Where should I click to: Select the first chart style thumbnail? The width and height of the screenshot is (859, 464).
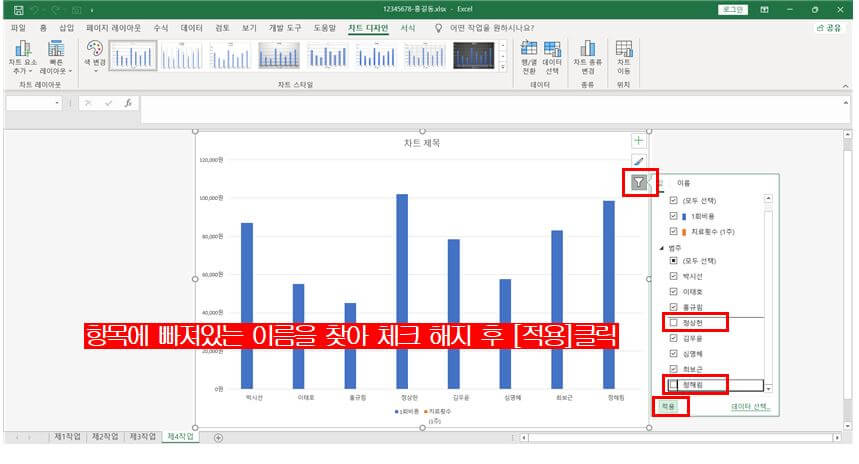click(133, 55)
